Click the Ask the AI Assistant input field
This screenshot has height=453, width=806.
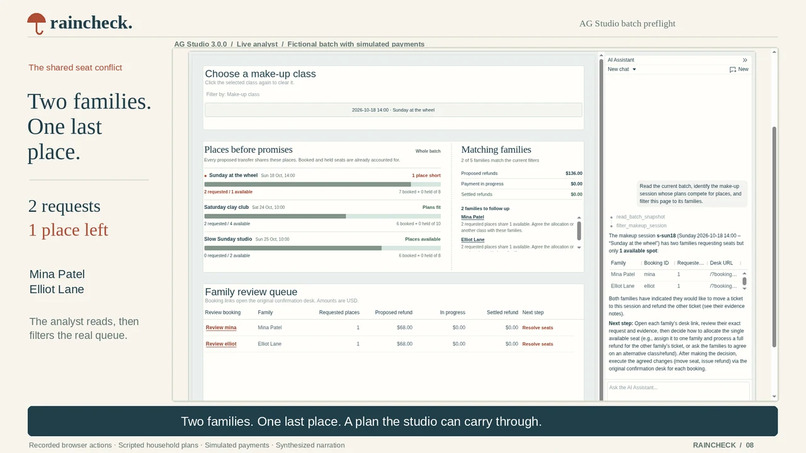(x=677, y=388)
